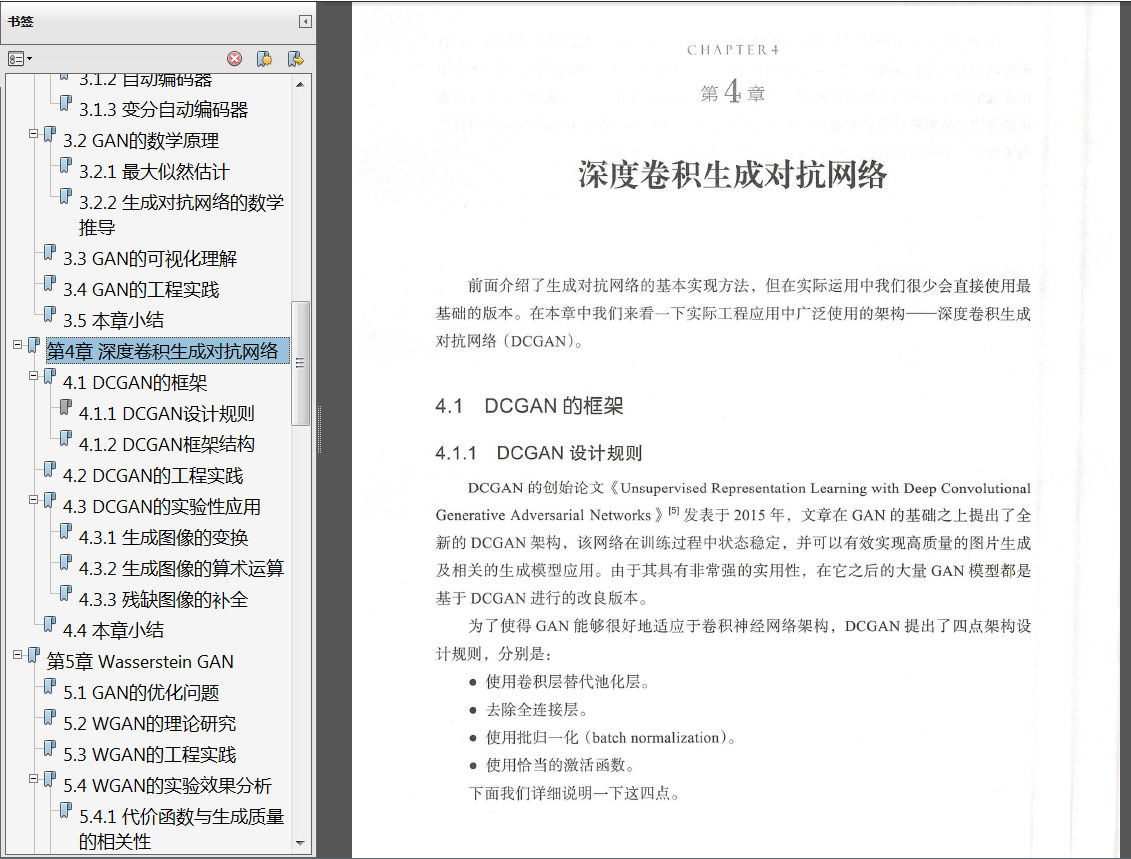The image size is (1131, 859).
Task: Click the bullet text 使用卷积层替代池化层
Action: tap(568, 682)
